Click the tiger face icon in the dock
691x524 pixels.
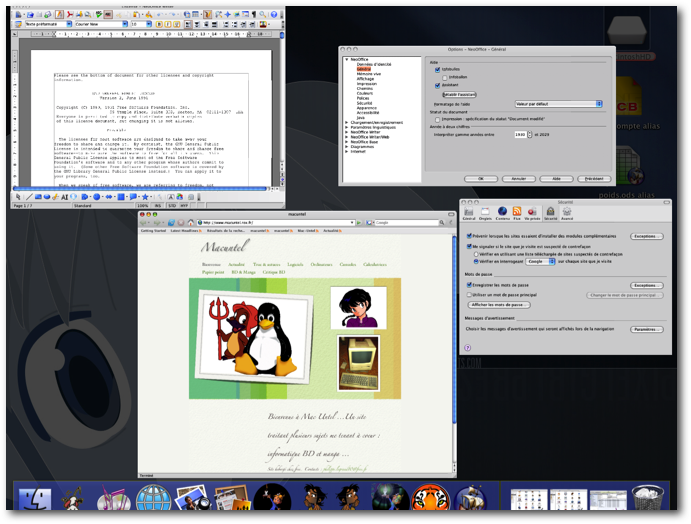coord(430,498)
